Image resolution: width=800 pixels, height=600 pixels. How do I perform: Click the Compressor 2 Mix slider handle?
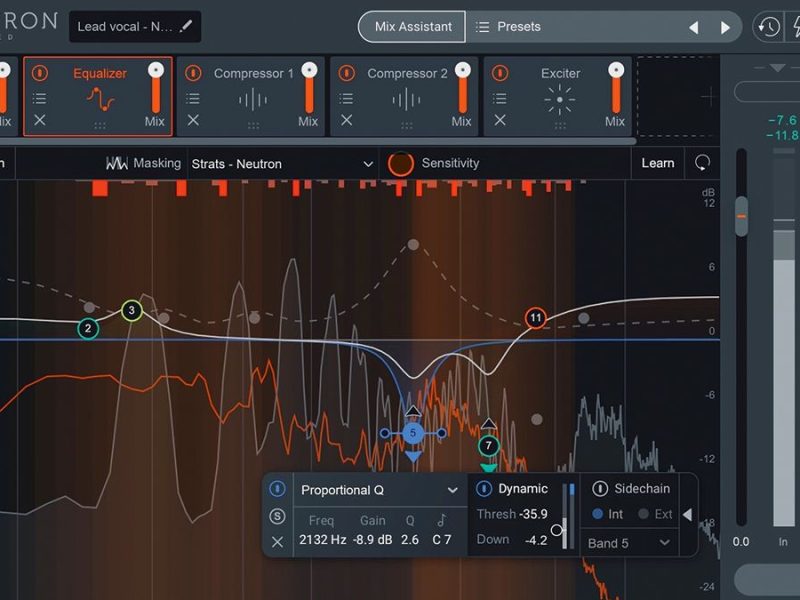[463, 70]
